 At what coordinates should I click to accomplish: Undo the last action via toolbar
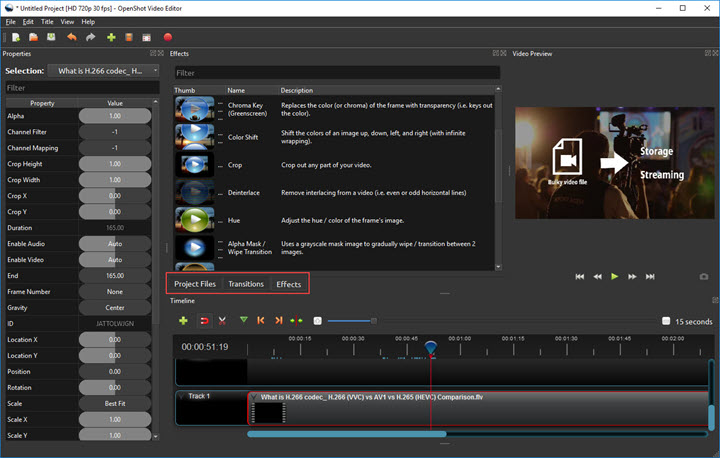point(72,37)
